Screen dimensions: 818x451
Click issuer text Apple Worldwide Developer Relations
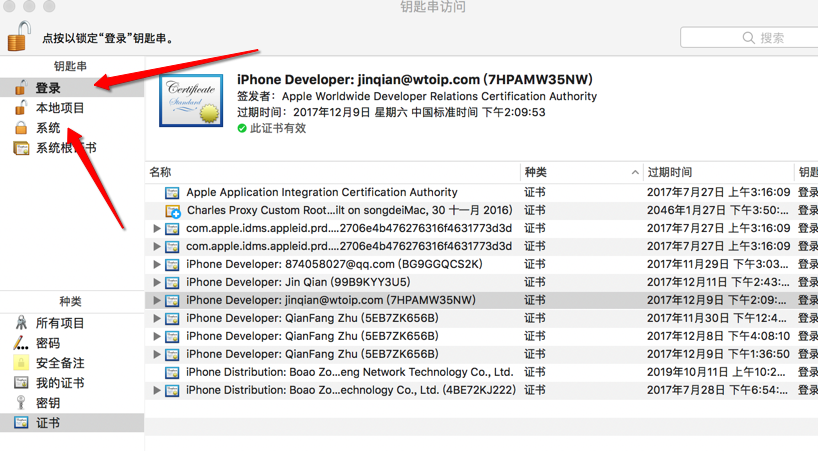point(439,96)
